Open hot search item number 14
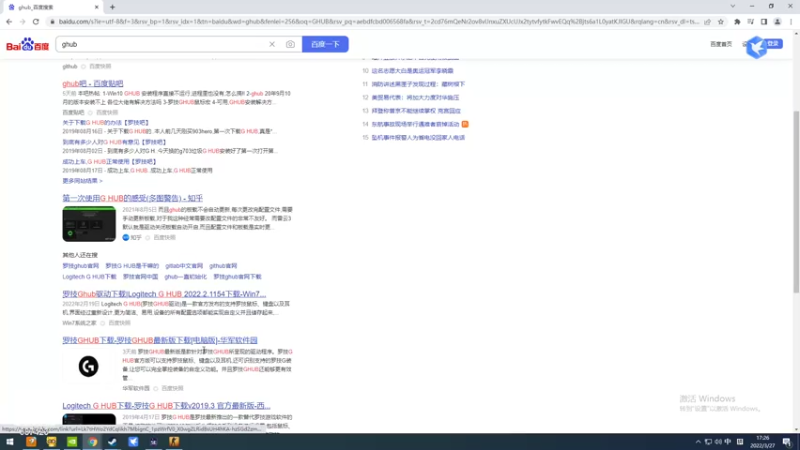The image size is (800, 450). click(415, 124)
